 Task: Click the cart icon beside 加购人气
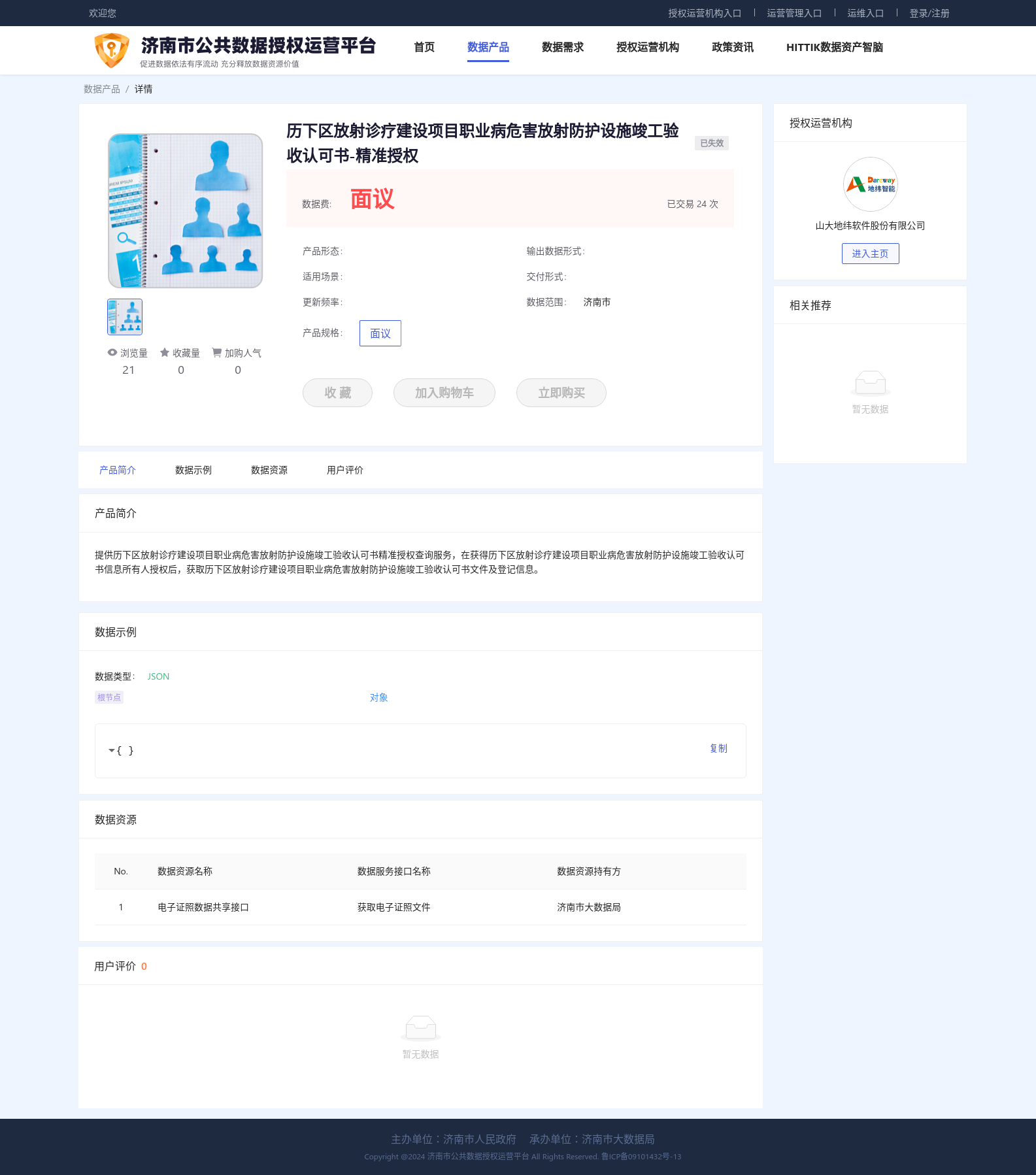point(216,352)
